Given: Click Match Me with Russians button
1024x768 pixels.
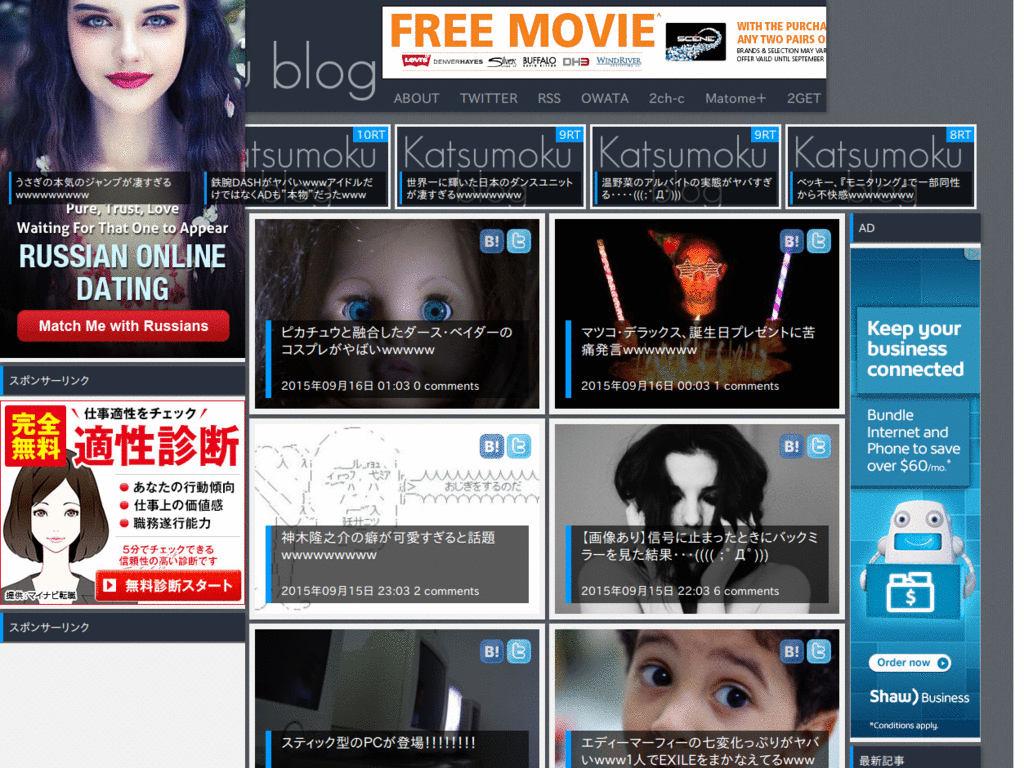Looking at the screenshot, I should [x=123, y=326].
